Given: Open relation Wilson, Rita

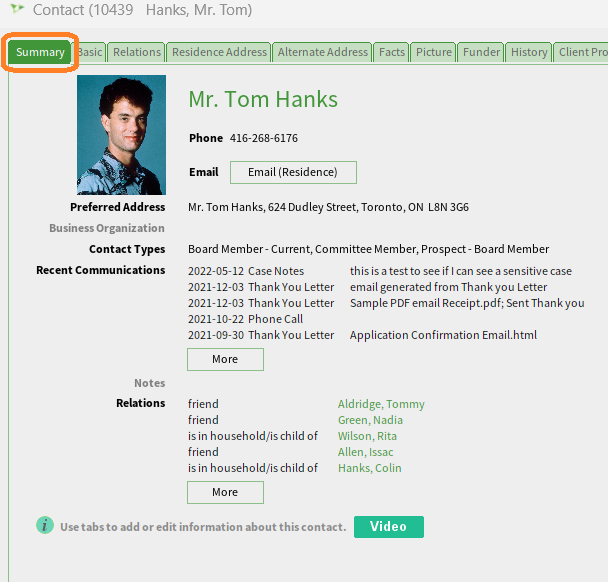Looking at the screenshot, I should [x=367, y=436].
